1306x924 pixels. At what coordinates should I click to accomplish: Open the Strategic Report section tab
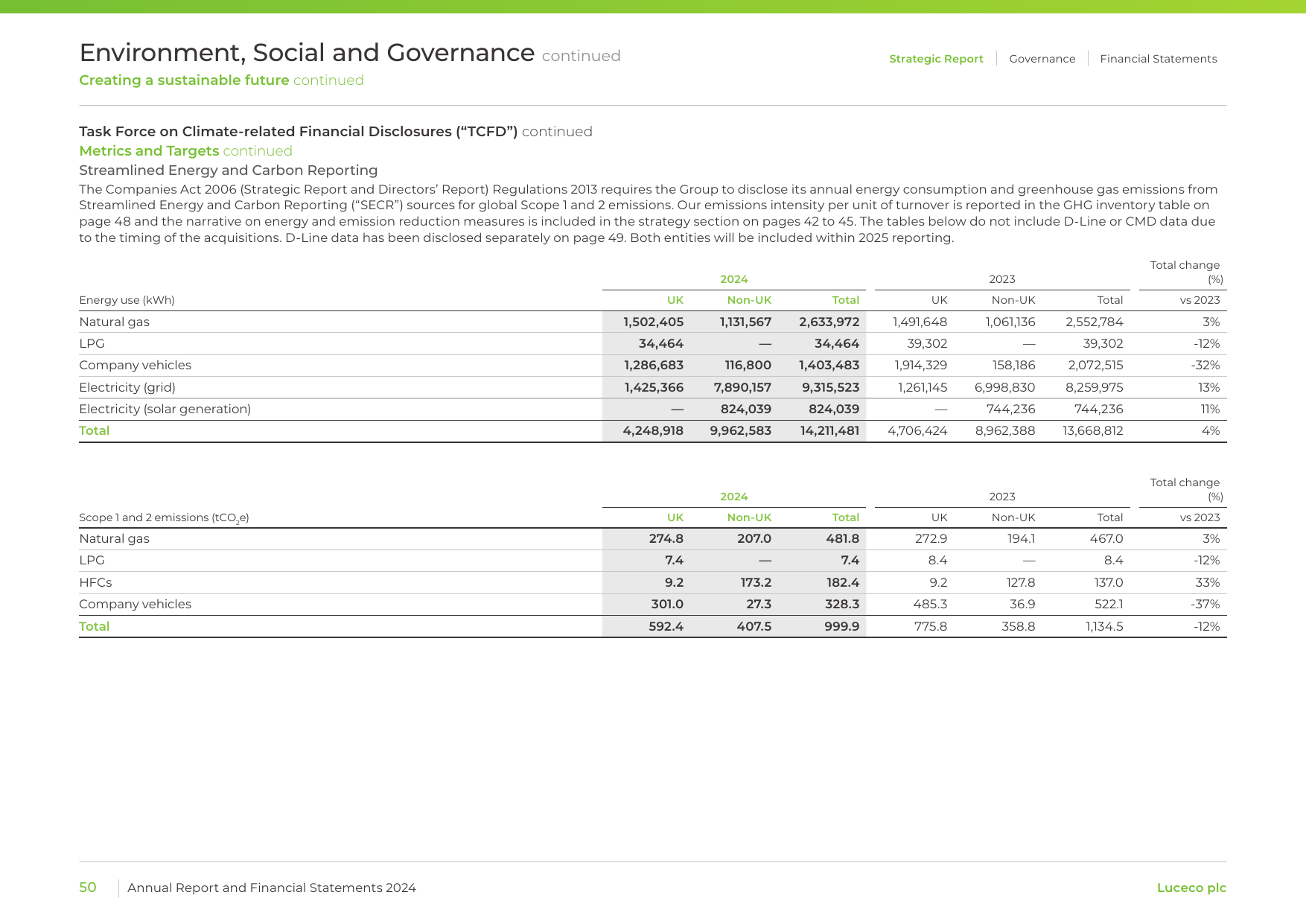[936, 59]
